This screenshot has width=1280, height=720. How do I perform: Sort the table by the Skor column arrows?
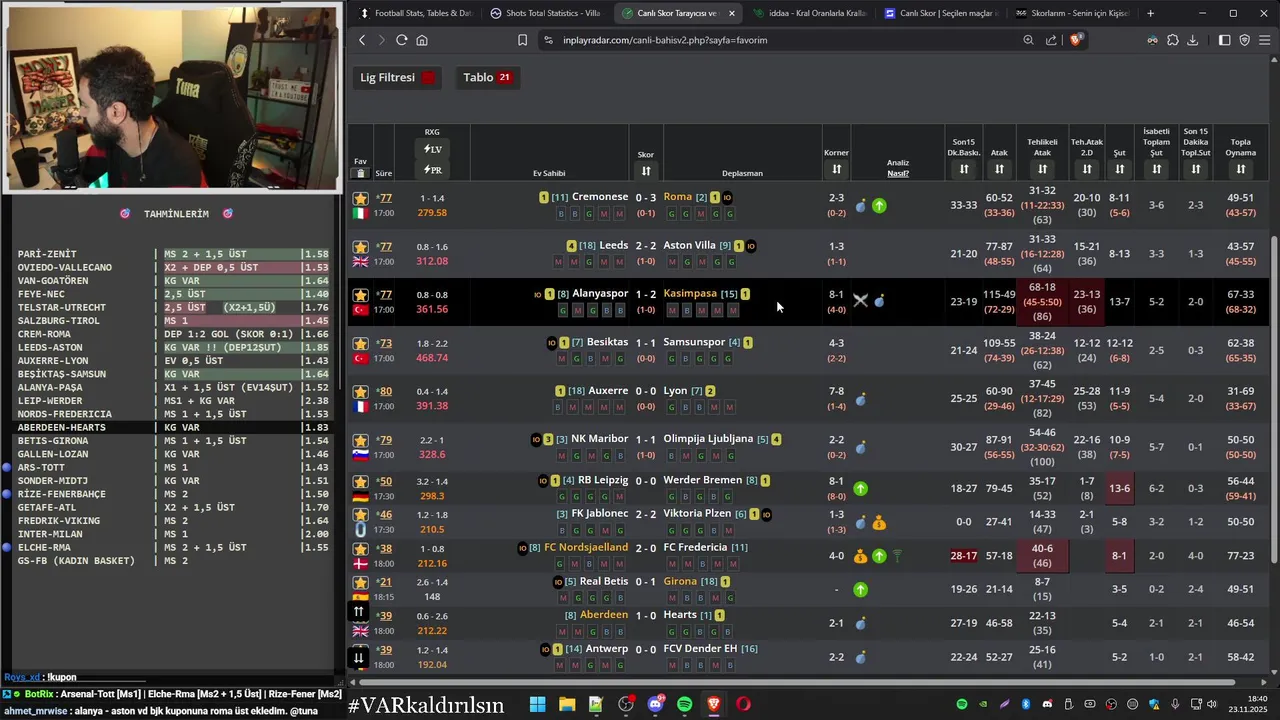click(646, 171)
